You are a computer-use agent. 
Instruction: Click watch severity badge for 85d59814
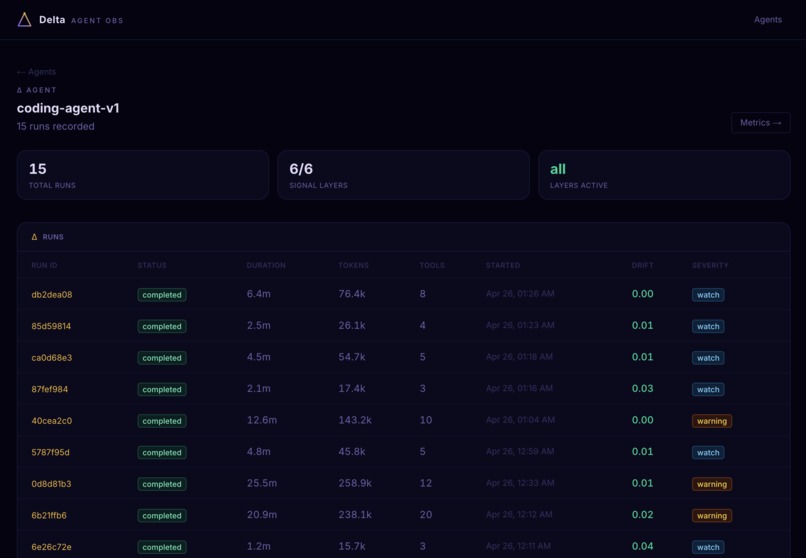click(708, 326)
